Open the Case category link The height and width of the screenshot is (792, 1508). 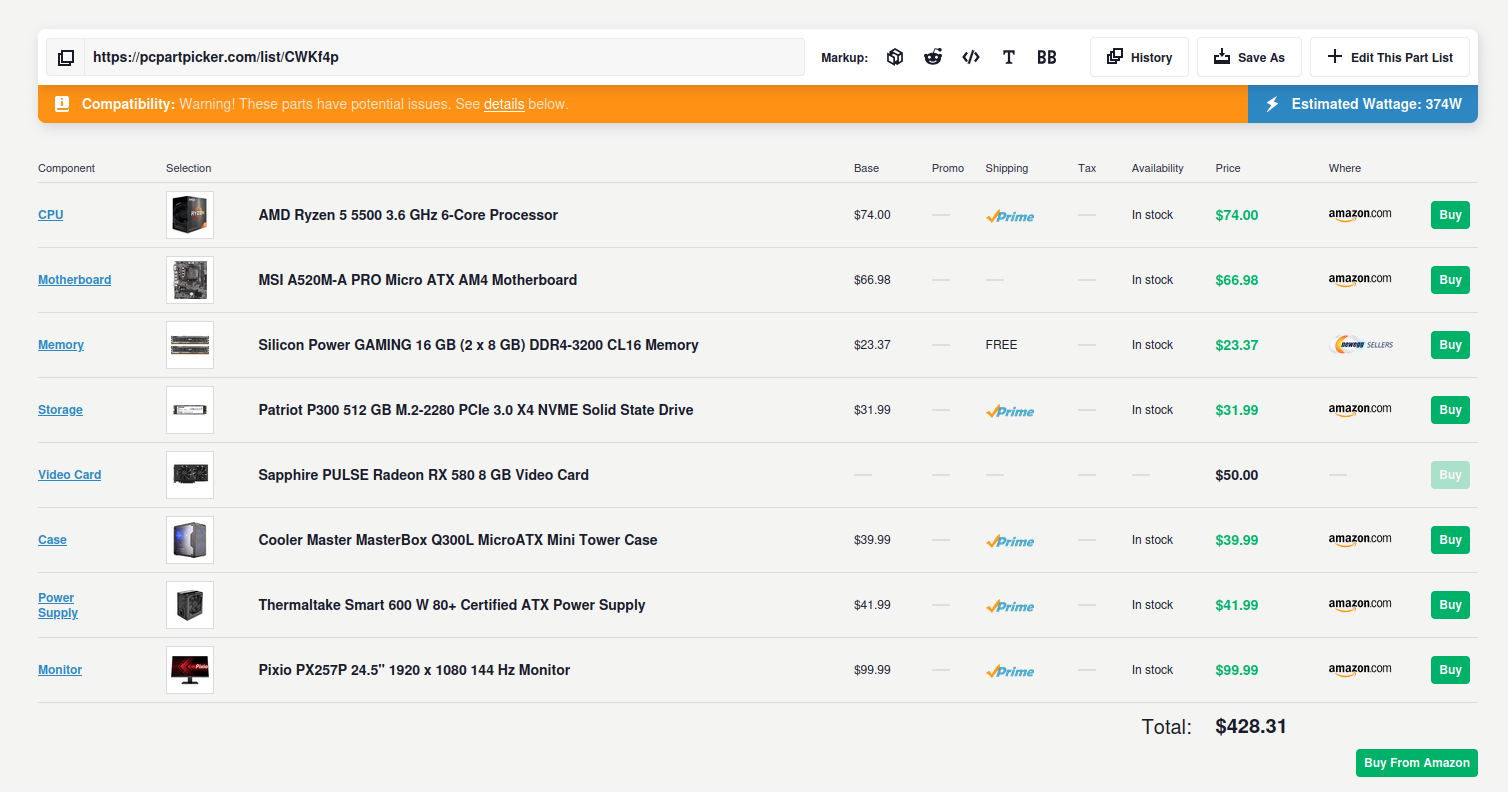(x=52, y=540)
